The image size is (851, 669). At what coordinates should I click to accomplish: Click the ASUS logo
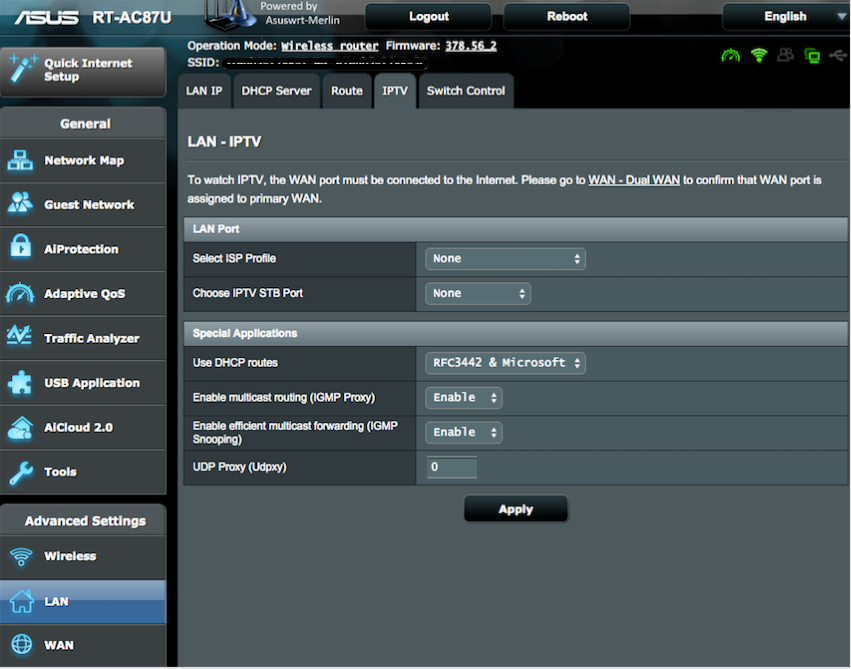46,17
